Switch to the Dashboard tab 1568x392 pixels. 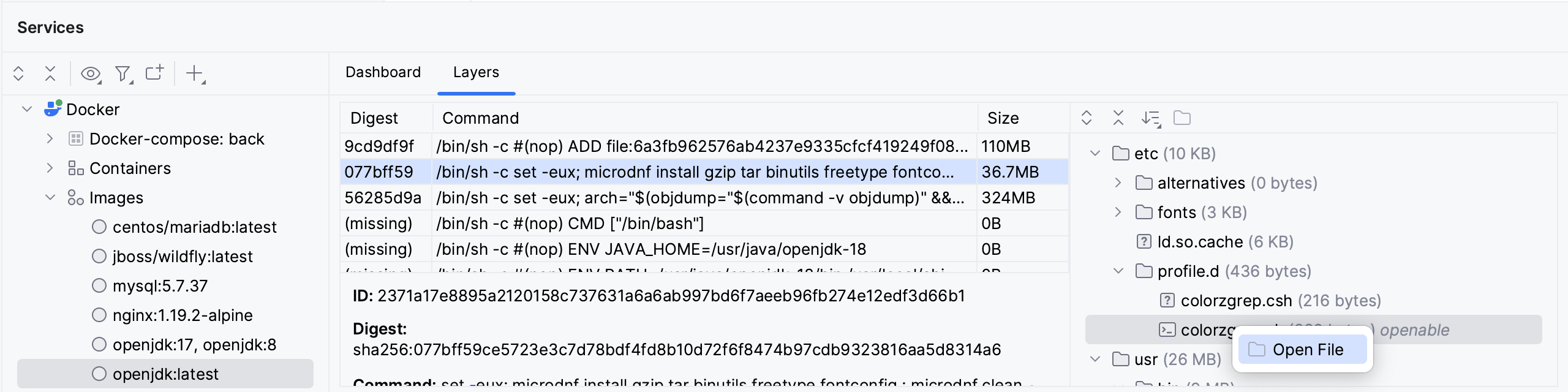coord(383,72)
